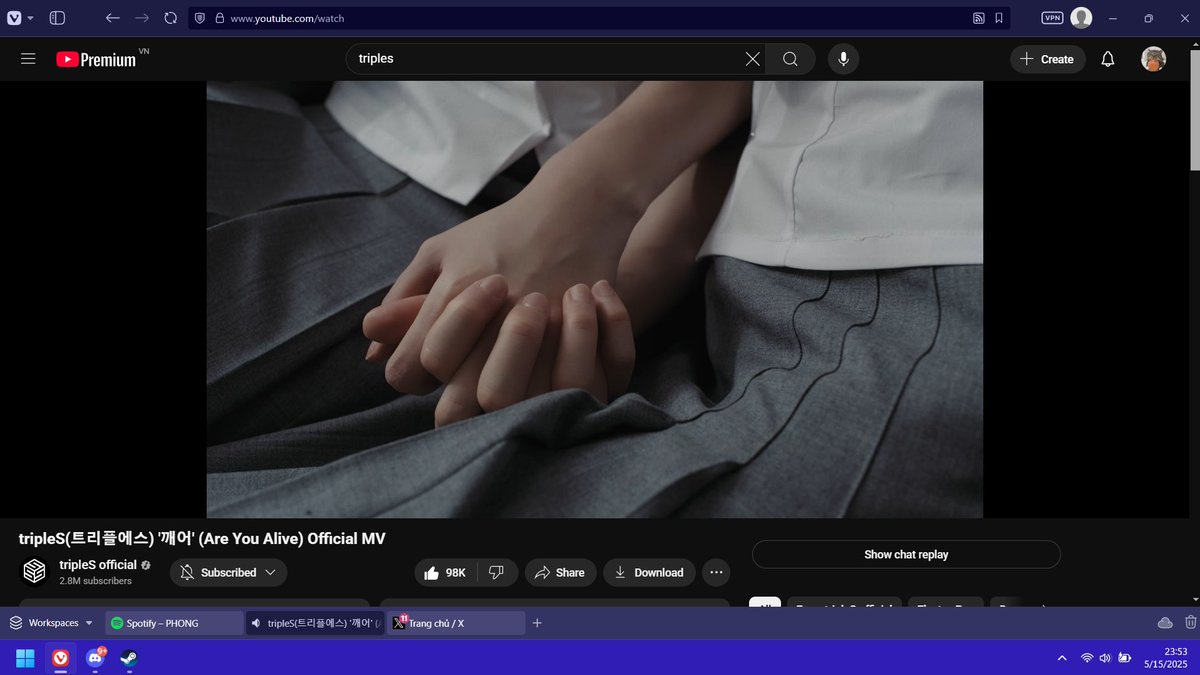Expand the Subscribed notification dropdown

pyautogui.click(x=229, y=572)
